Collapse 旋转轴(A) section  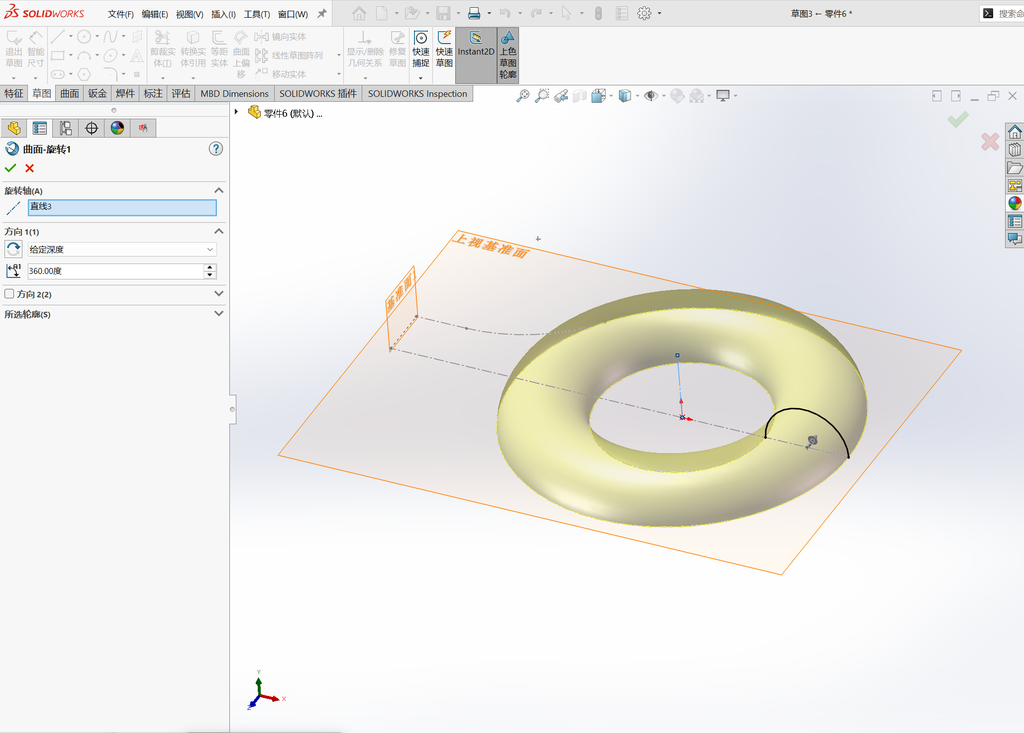[x=219, y=191]
